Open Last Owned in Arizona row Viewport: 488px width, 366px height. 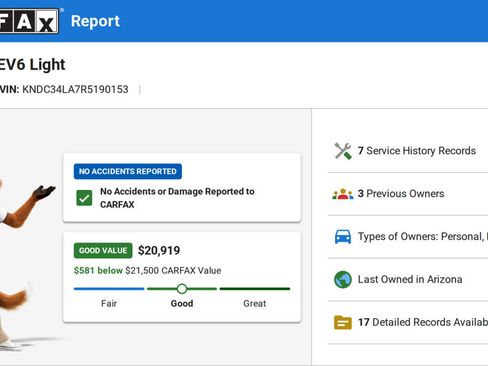pyautogui.click(x=408, y=279)
